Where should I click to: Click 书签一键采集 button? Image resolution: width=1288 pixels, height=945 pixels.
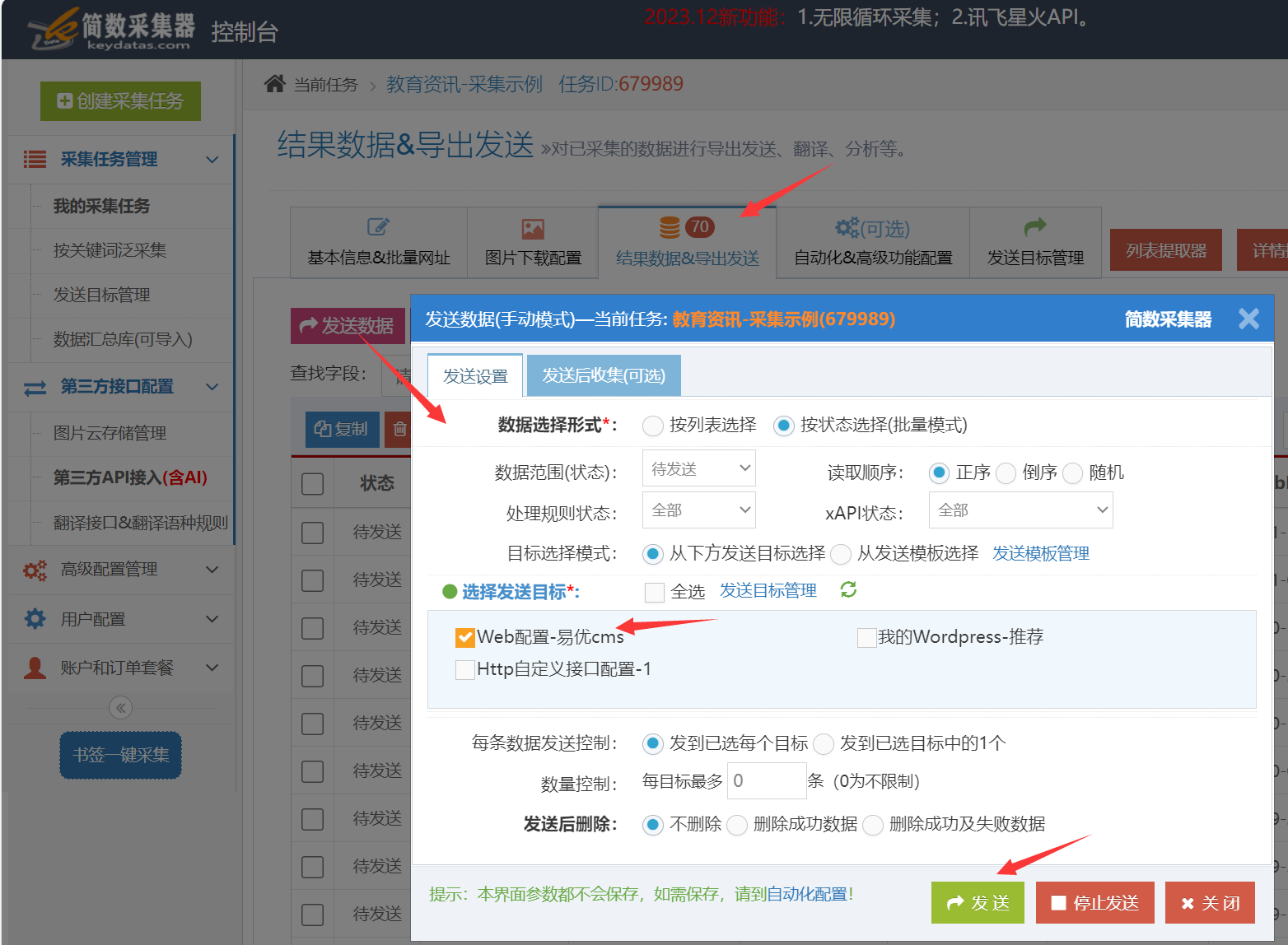click(x=120, y=755)
